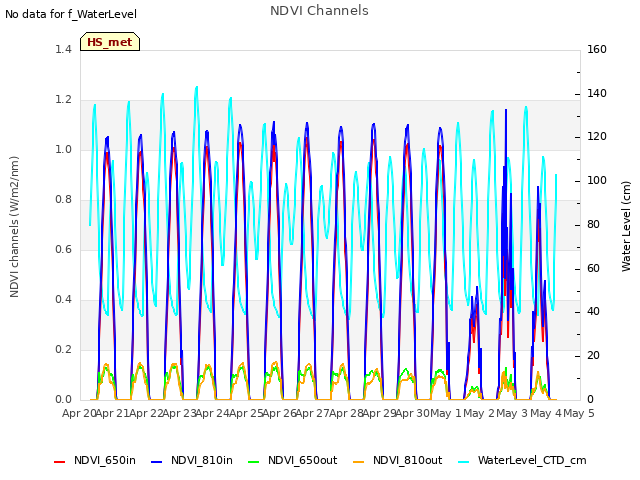This screenshot has height=480, width=640.
Task: Toggle the NDVI_650out legend entry
Action: 293,460
